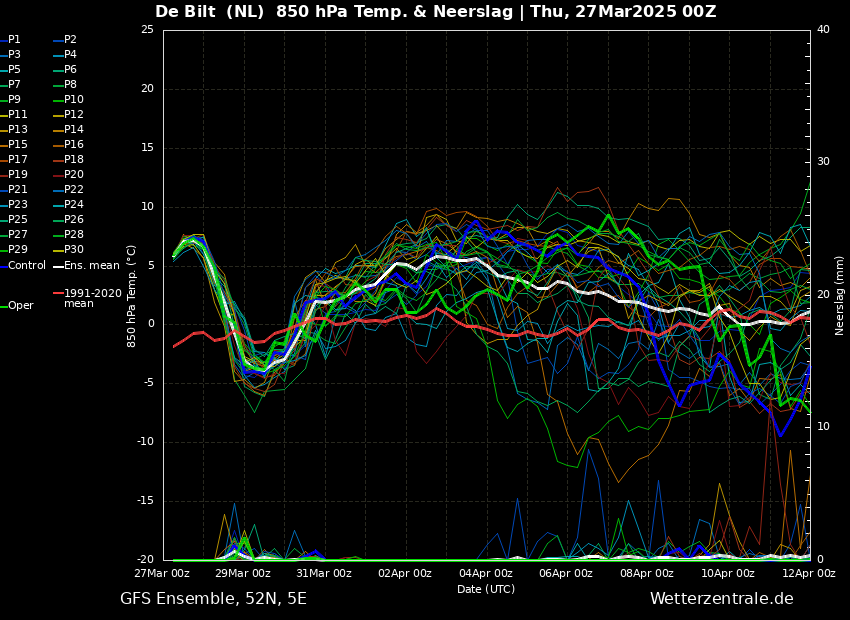
Task: Select the P8 legend label
Action: click(70, 85)
